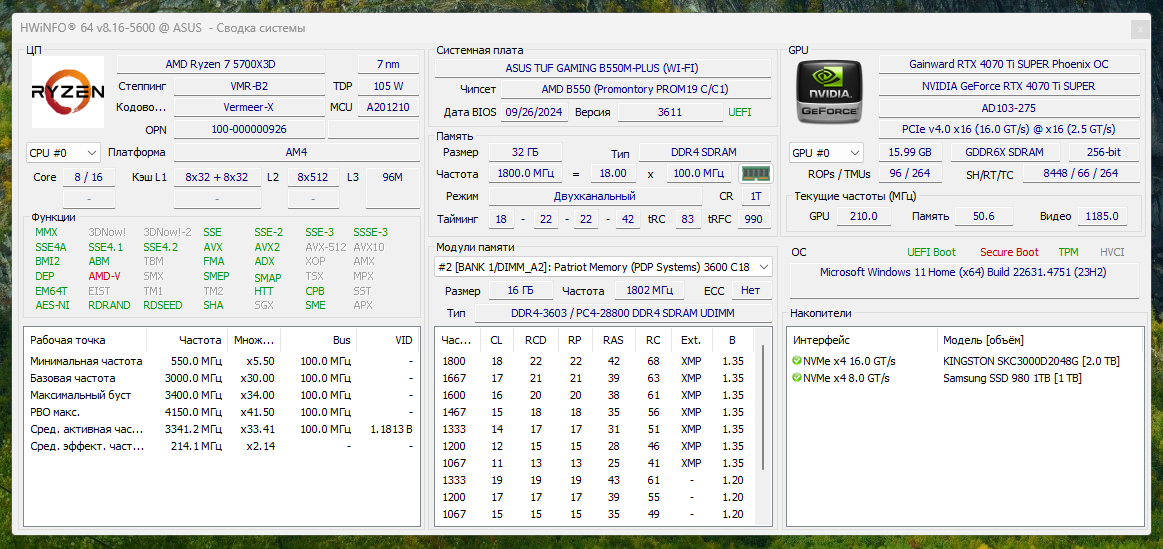Click the 1800 frequency timing row
This screenshot has width=1163, height=549.
click(596, 361)
